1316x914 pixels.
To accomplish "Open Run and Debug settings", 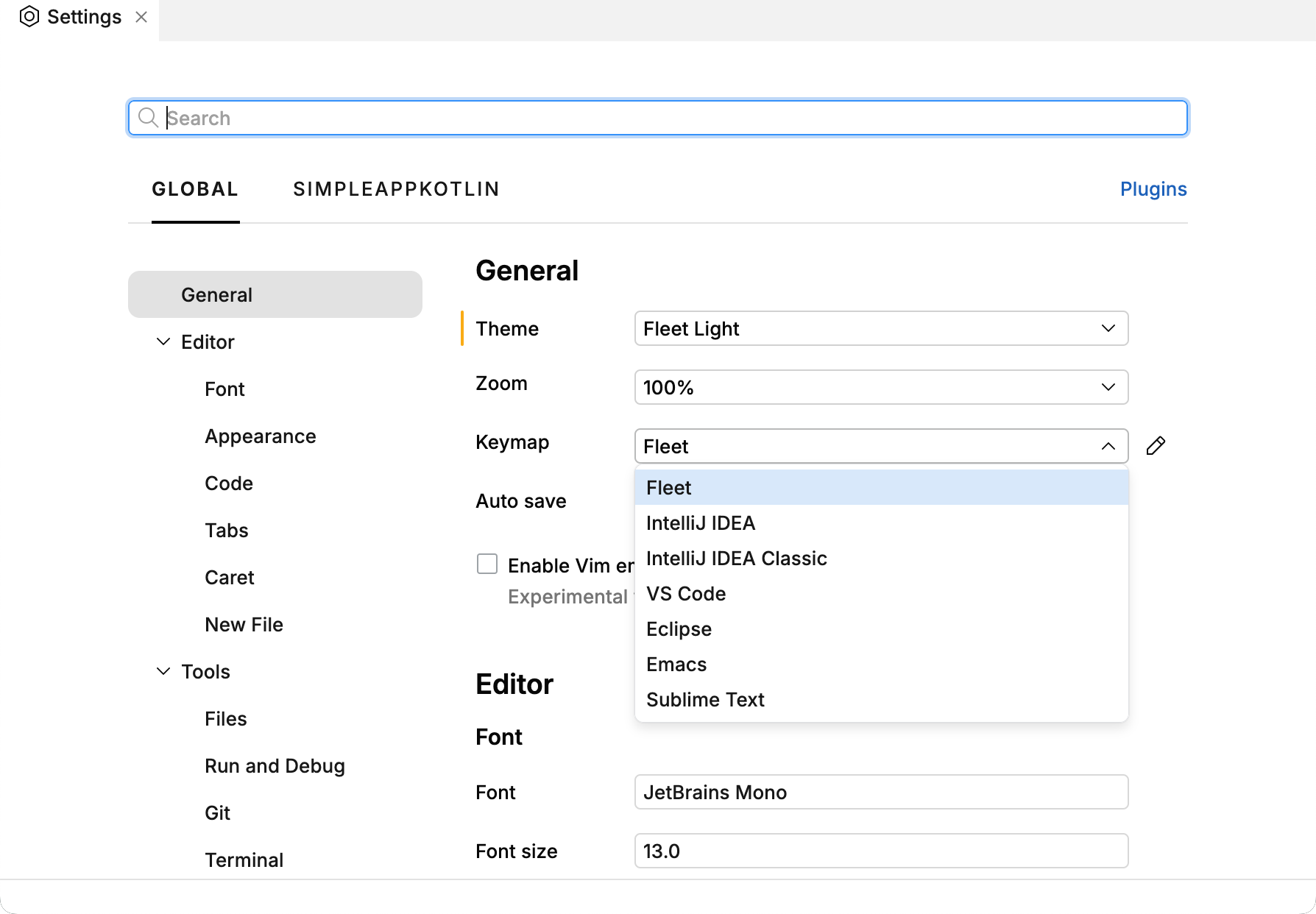I will [x=275, y=765].
